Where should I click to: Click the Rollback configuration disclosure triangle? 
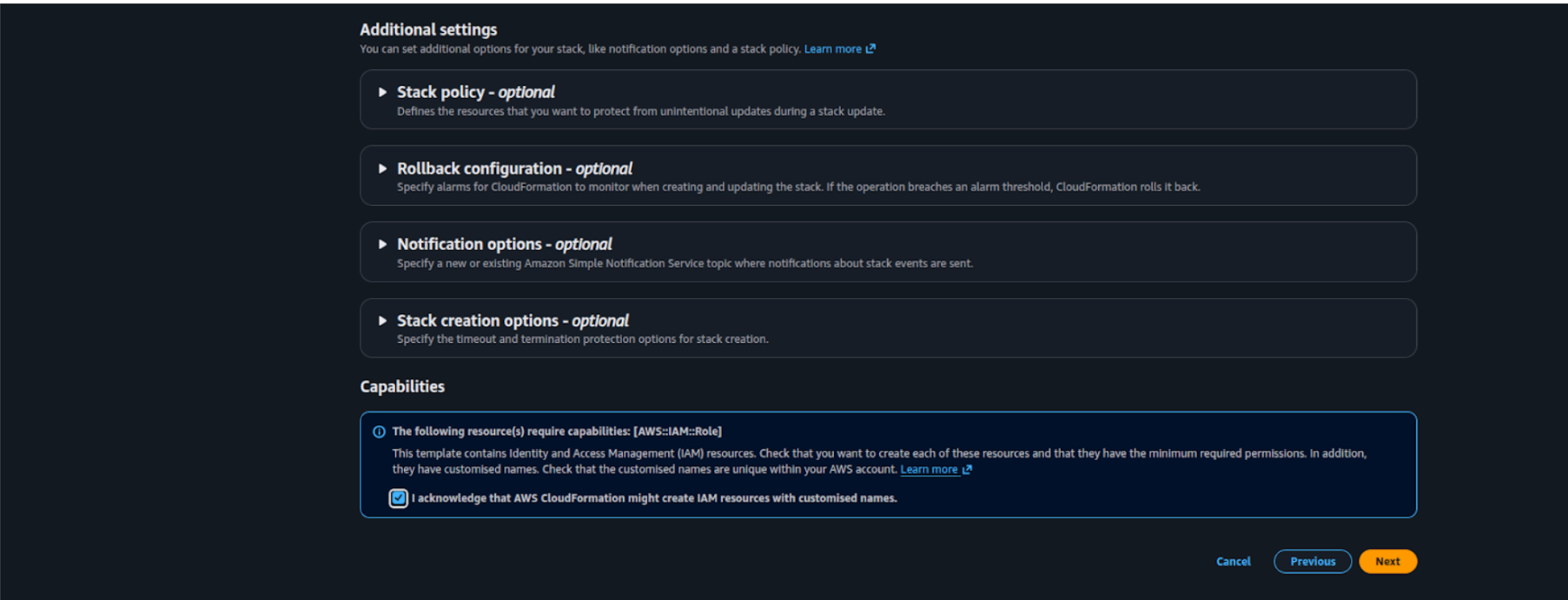382,168
